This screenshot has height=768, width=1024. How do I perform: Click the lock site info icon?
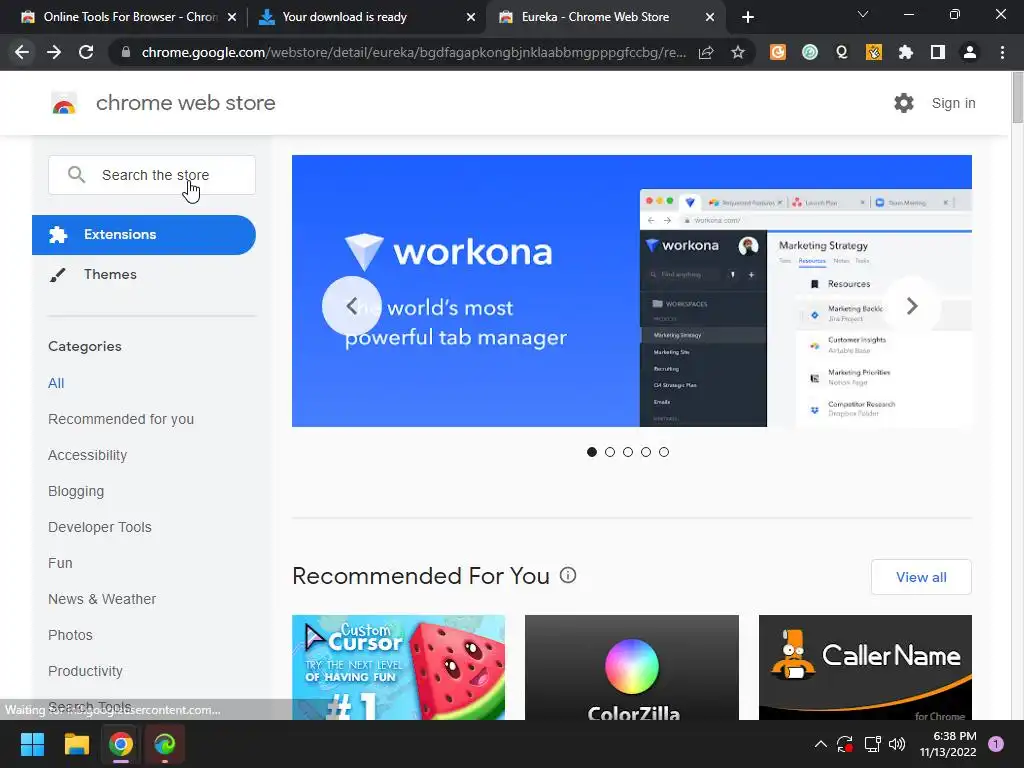126,52
